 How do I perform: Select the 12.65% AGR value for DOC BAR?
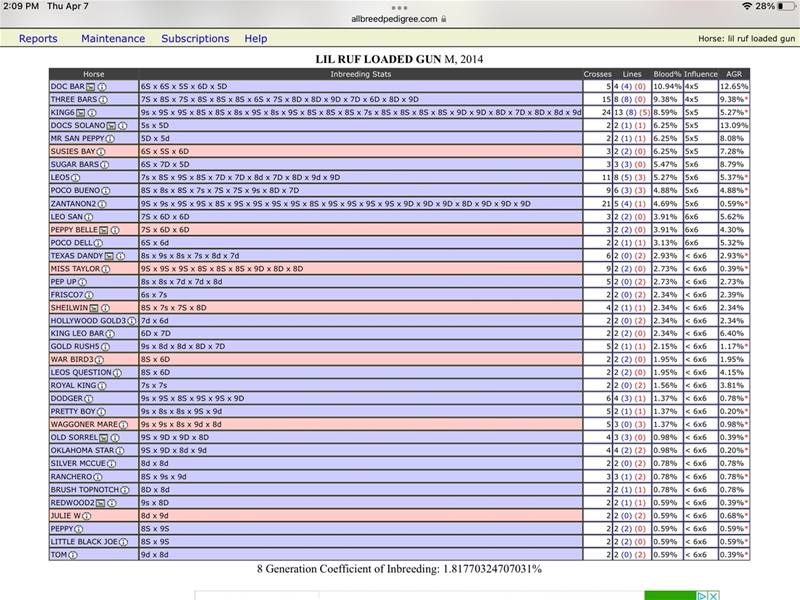tap(734, 87)
